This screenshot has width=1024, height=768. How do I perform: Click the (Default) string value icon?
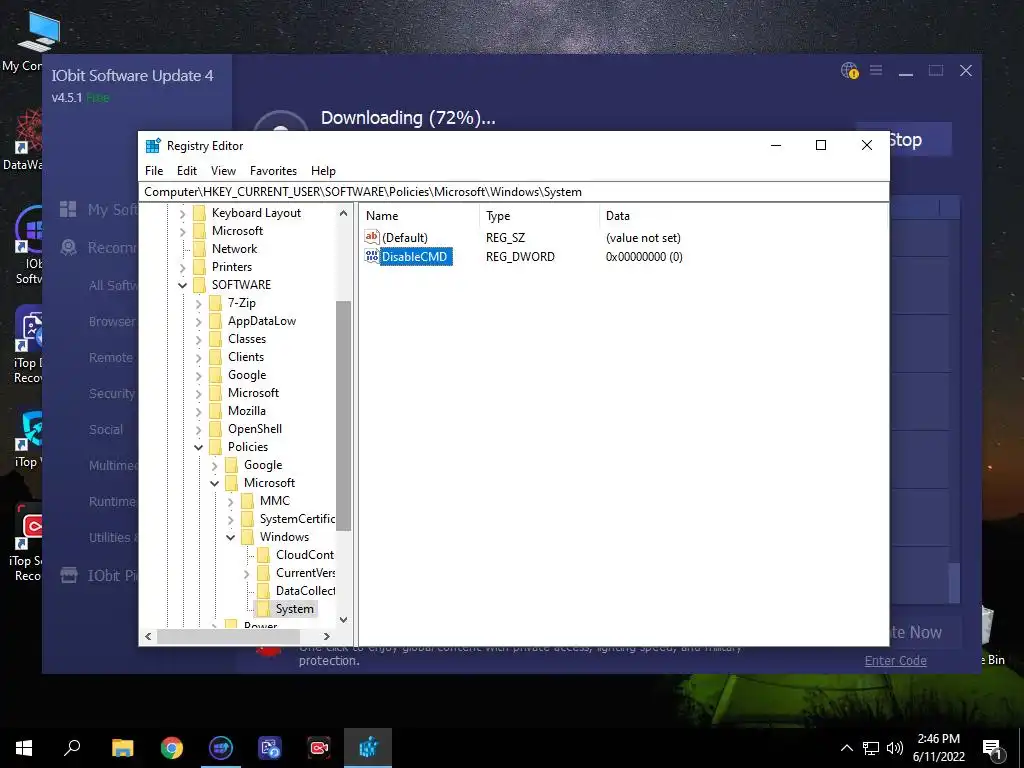372,237
